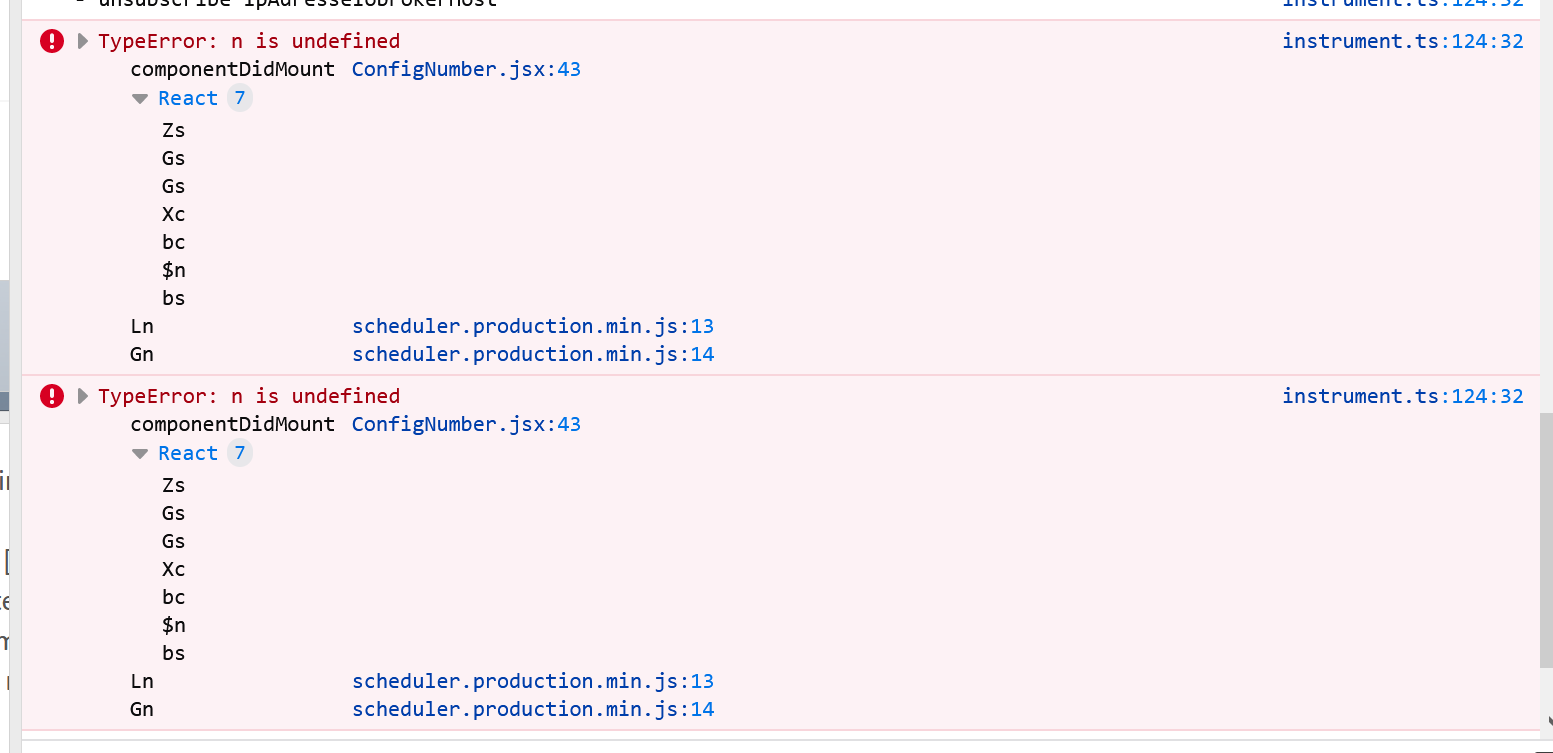Click the red error icon on the first TypeError
This screenshot has height=753, width=1553.
point(51,40)
